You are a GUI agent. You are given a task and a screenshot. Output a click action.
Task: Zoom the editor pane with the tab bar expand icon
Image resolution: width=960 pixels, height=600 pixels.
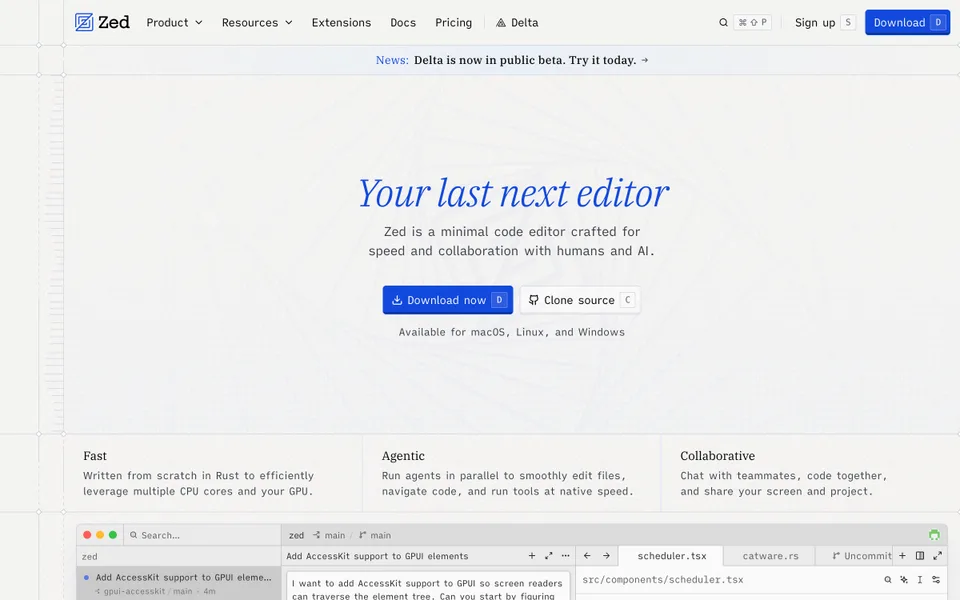pyautogui.click(x=937, y=556)
